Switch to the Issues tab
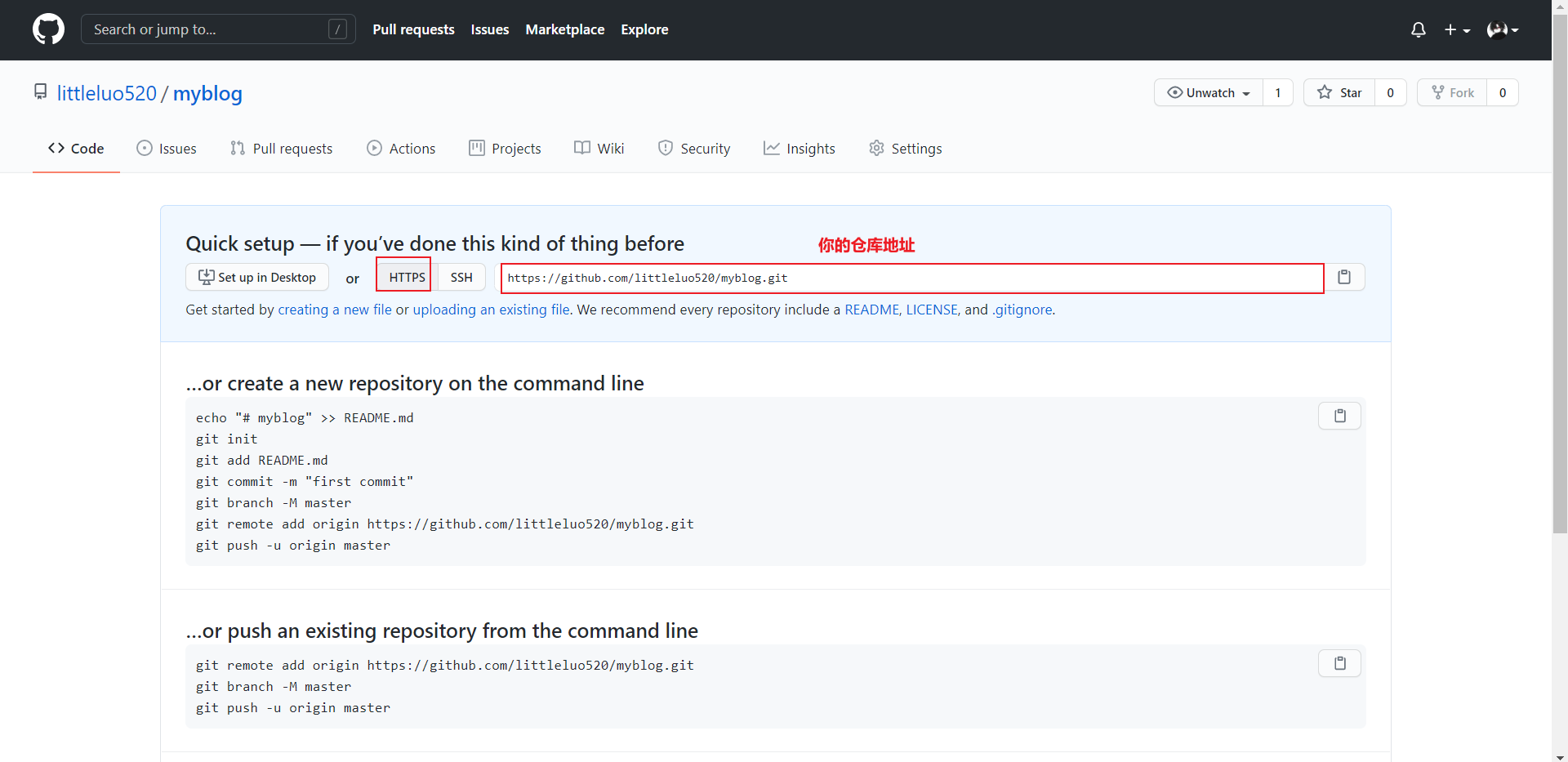This screenshot has width=1568, height=762. point(167,149)
